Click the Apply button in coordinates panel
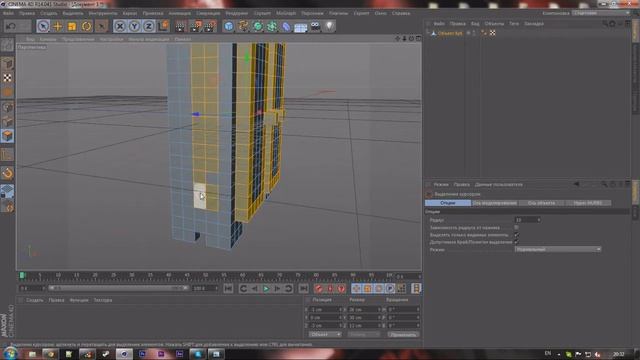 403,335
